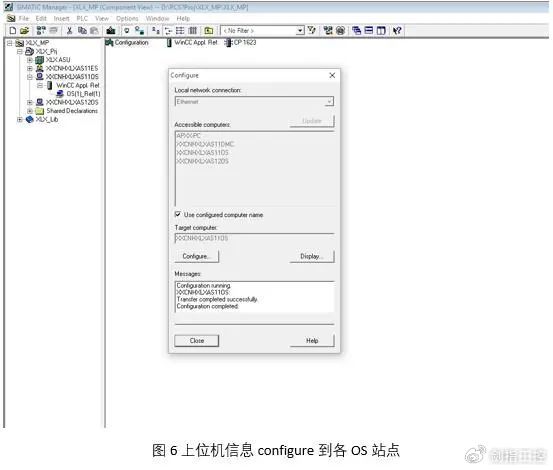The image size is (553, 470).
Task: Collapse WinCC Appl. Ref. tree node
Action: click(x=40, y=85)
